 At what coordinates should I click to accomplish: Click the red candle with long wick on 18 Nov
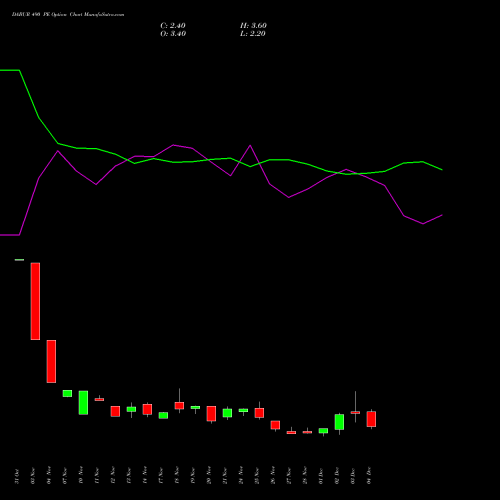click(x=179, y=406)
